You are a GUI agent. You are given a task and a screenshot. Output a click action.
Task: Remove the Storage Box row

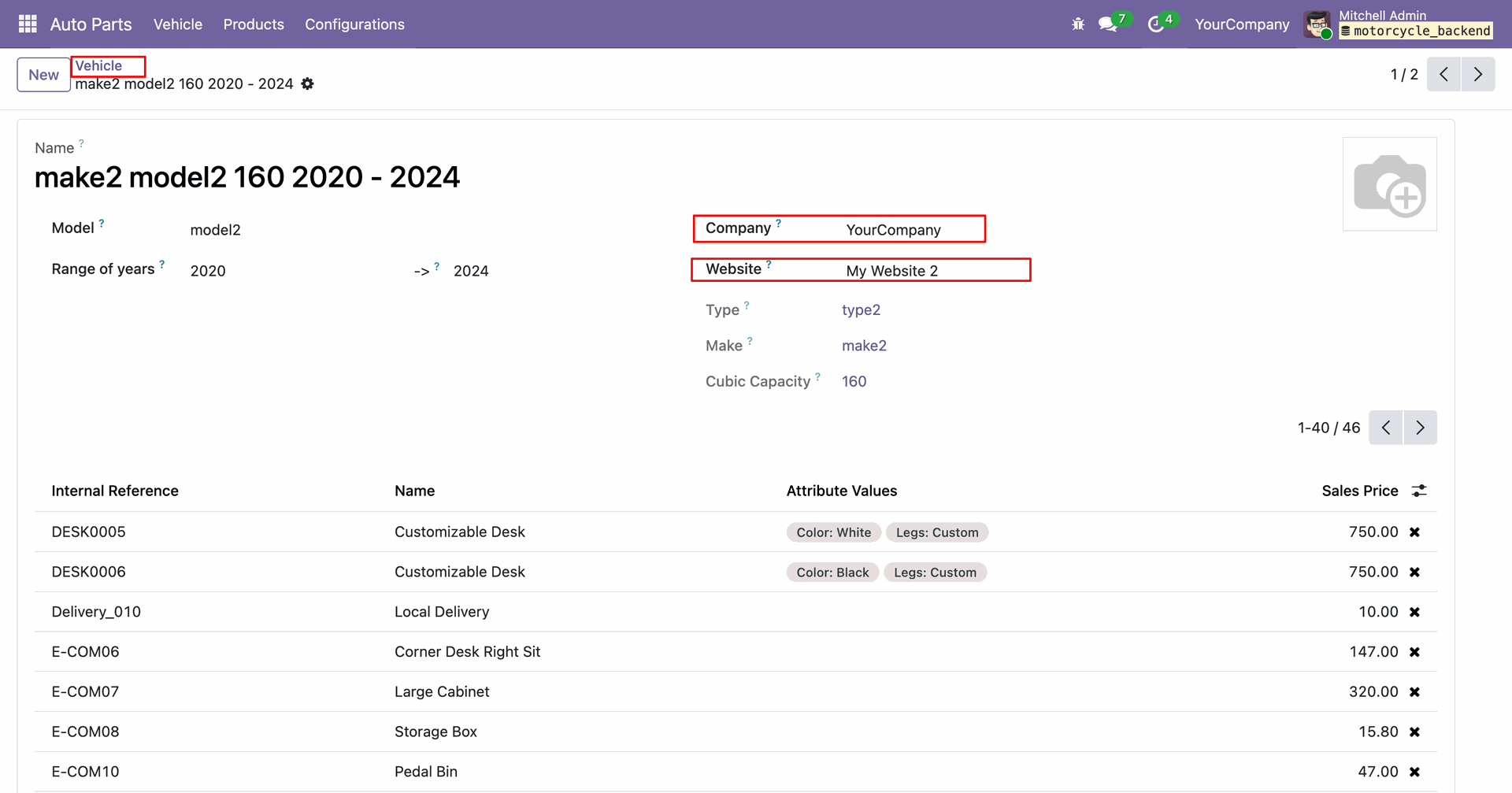(x=1414, y=732)
